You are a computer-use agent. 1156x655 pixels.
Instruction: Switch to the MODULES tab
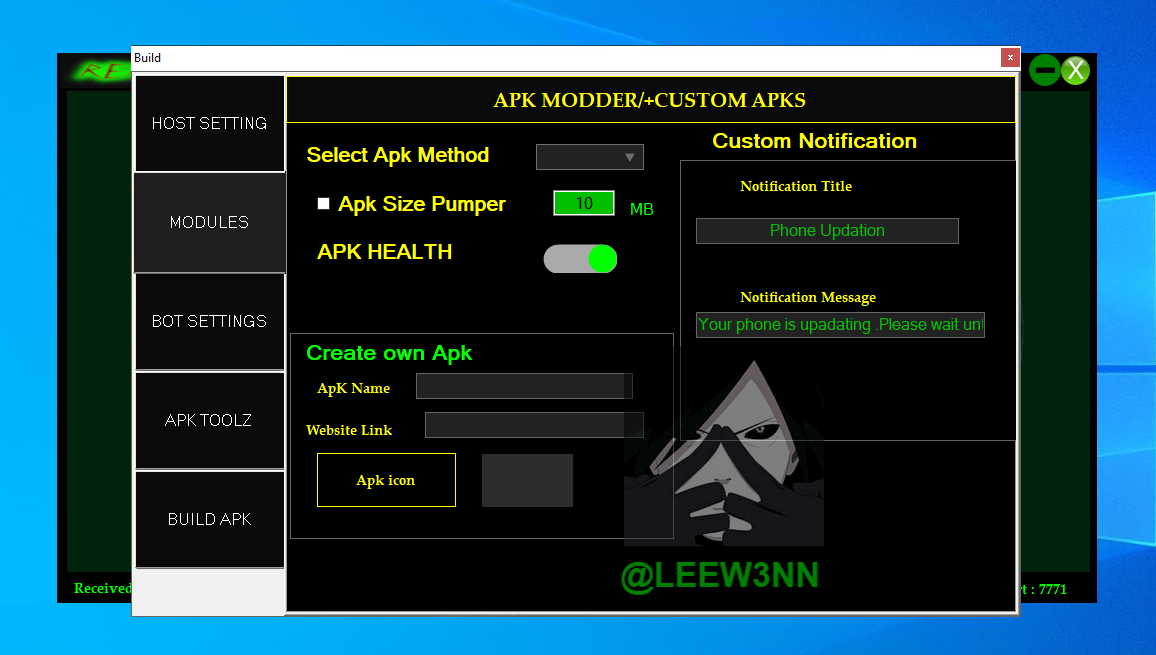[210, 222]
